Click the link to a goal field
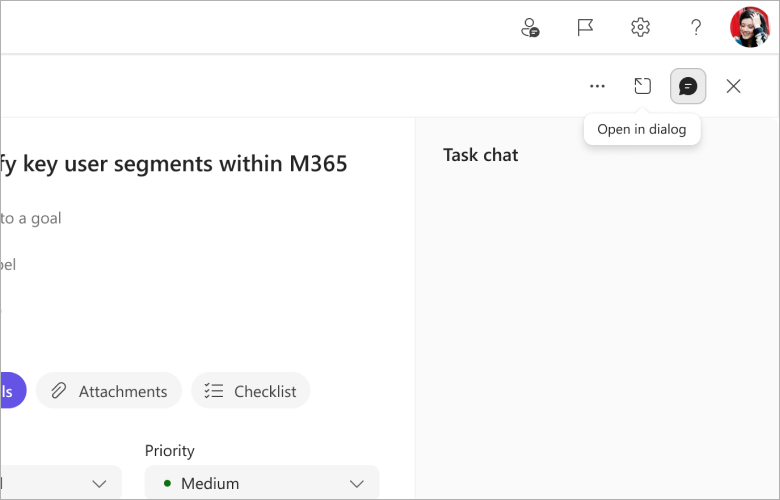This screenshot has width=780, height=500. point(31,218)
